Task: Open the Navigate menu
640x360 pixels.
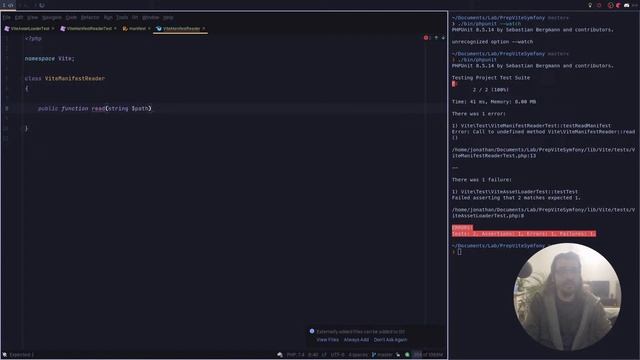Action: tap(52, 18)
